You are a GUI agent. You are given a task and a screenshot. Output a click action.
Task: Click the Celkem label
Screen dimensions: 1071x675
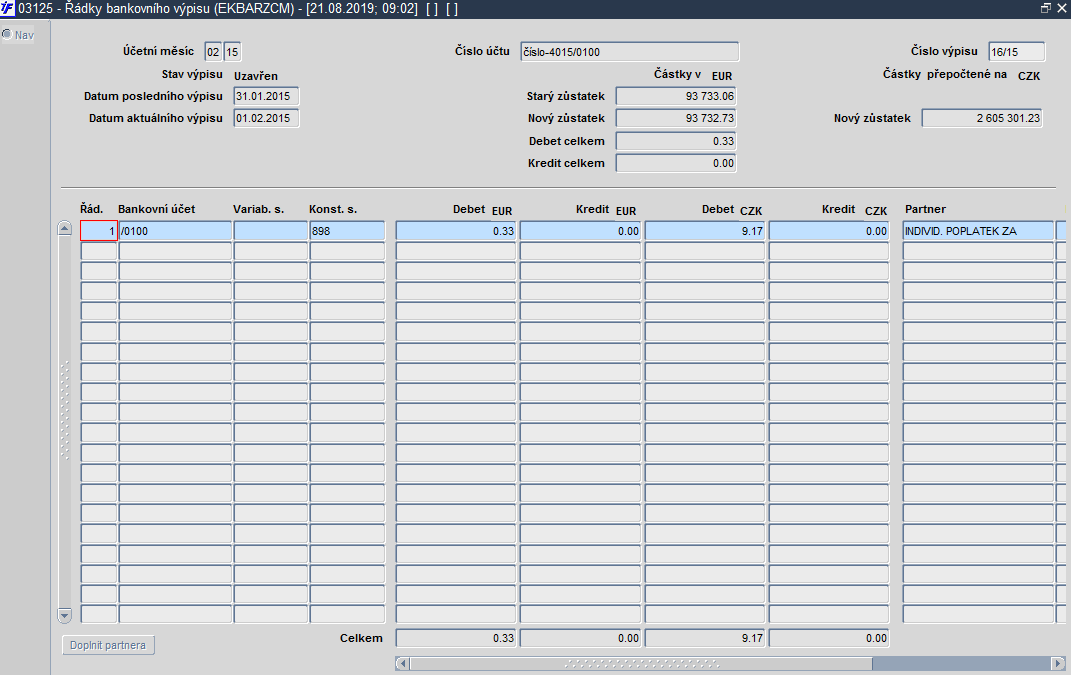[x=361, y=638]
